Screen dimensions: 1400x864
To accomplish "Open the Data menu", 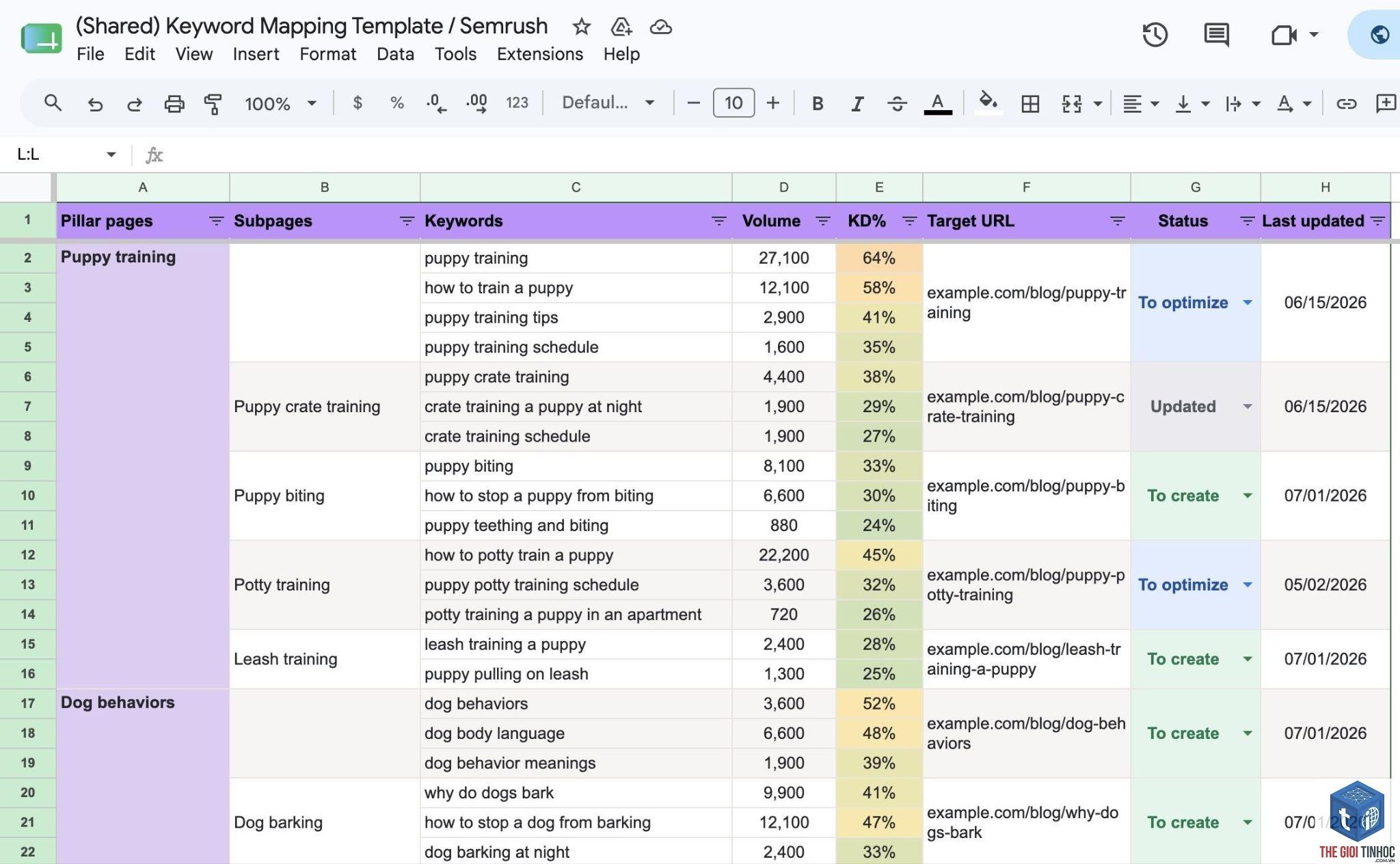I will point(395,54).
